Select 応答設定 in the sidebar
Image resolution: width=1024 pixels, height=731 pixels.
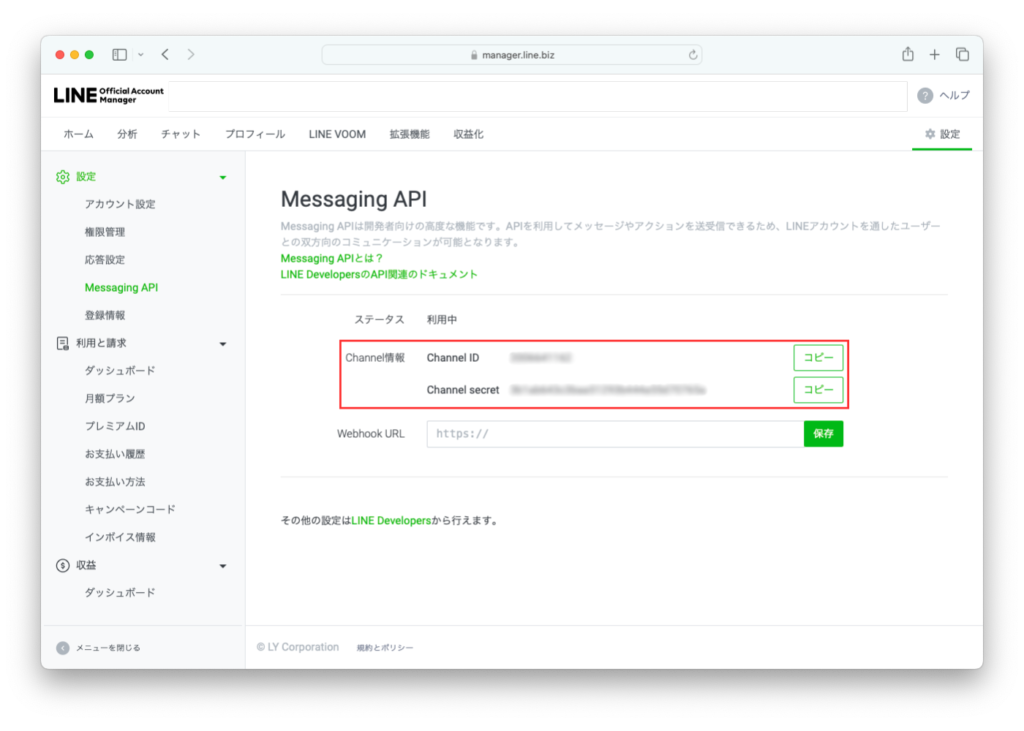click(x=105, y=260)
